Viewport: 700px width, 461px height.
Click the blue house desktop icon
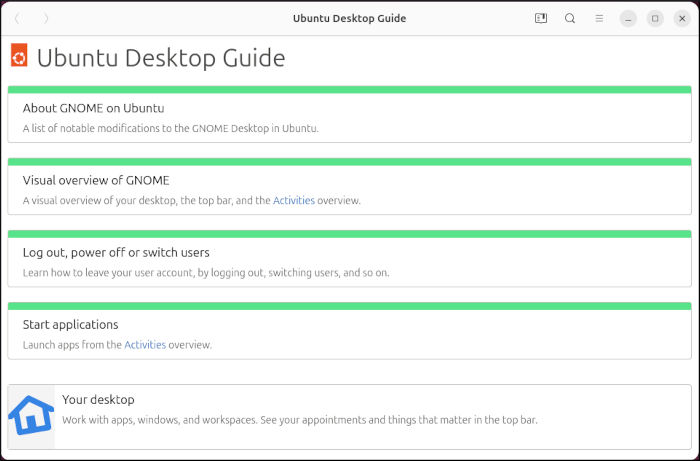tap(31, 415)
